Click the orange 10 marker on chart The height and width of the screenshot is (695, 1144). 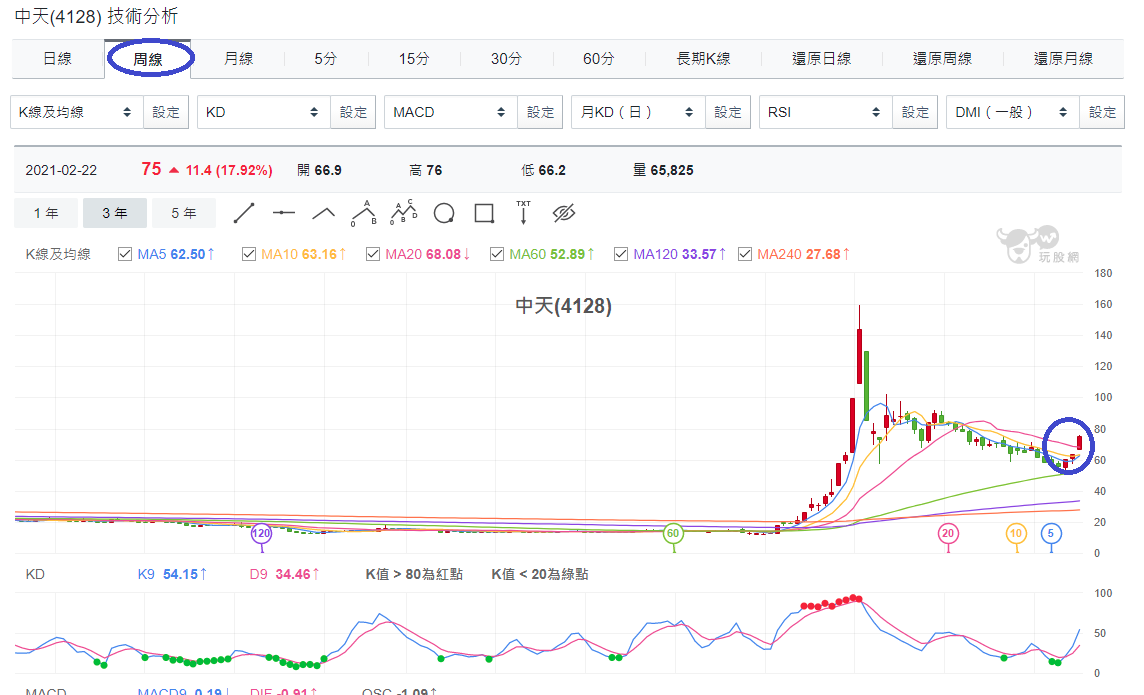(x=1016, y=533)
